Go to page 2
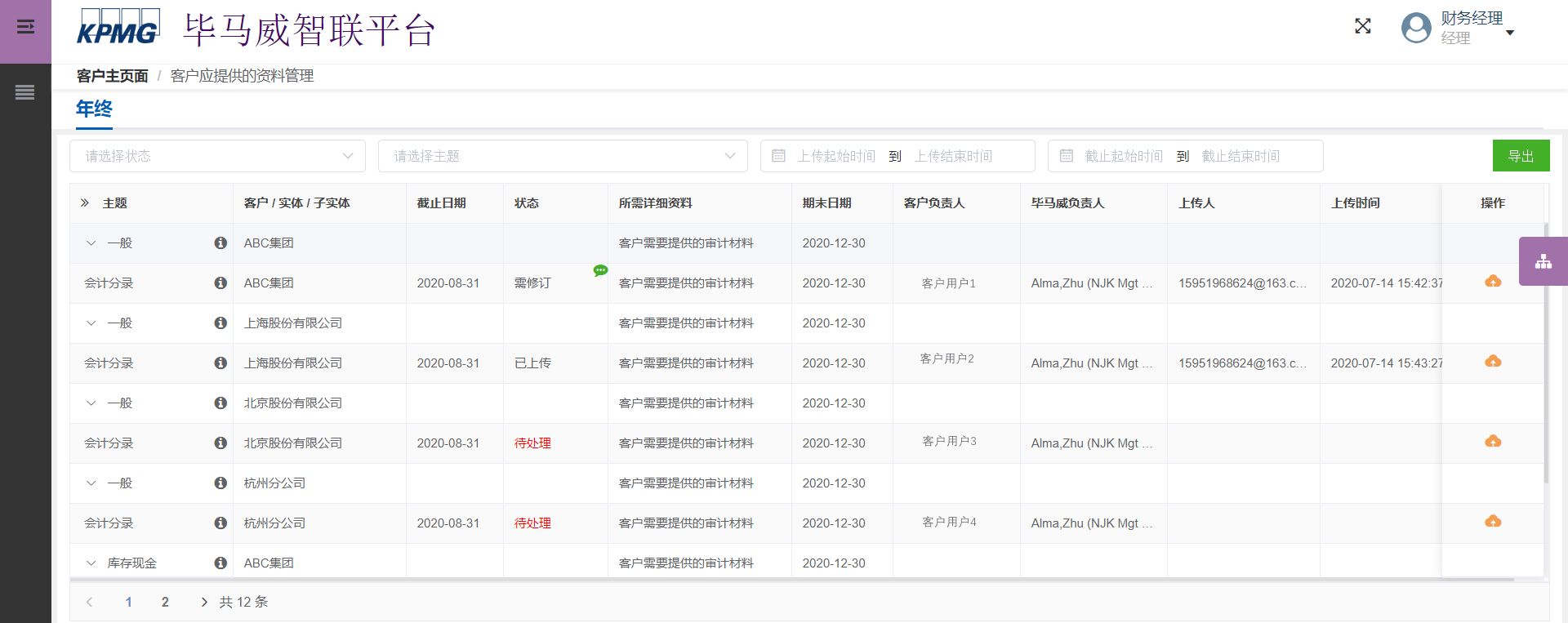This screenshot has height=623, width=1568. [x=165, y=602]
